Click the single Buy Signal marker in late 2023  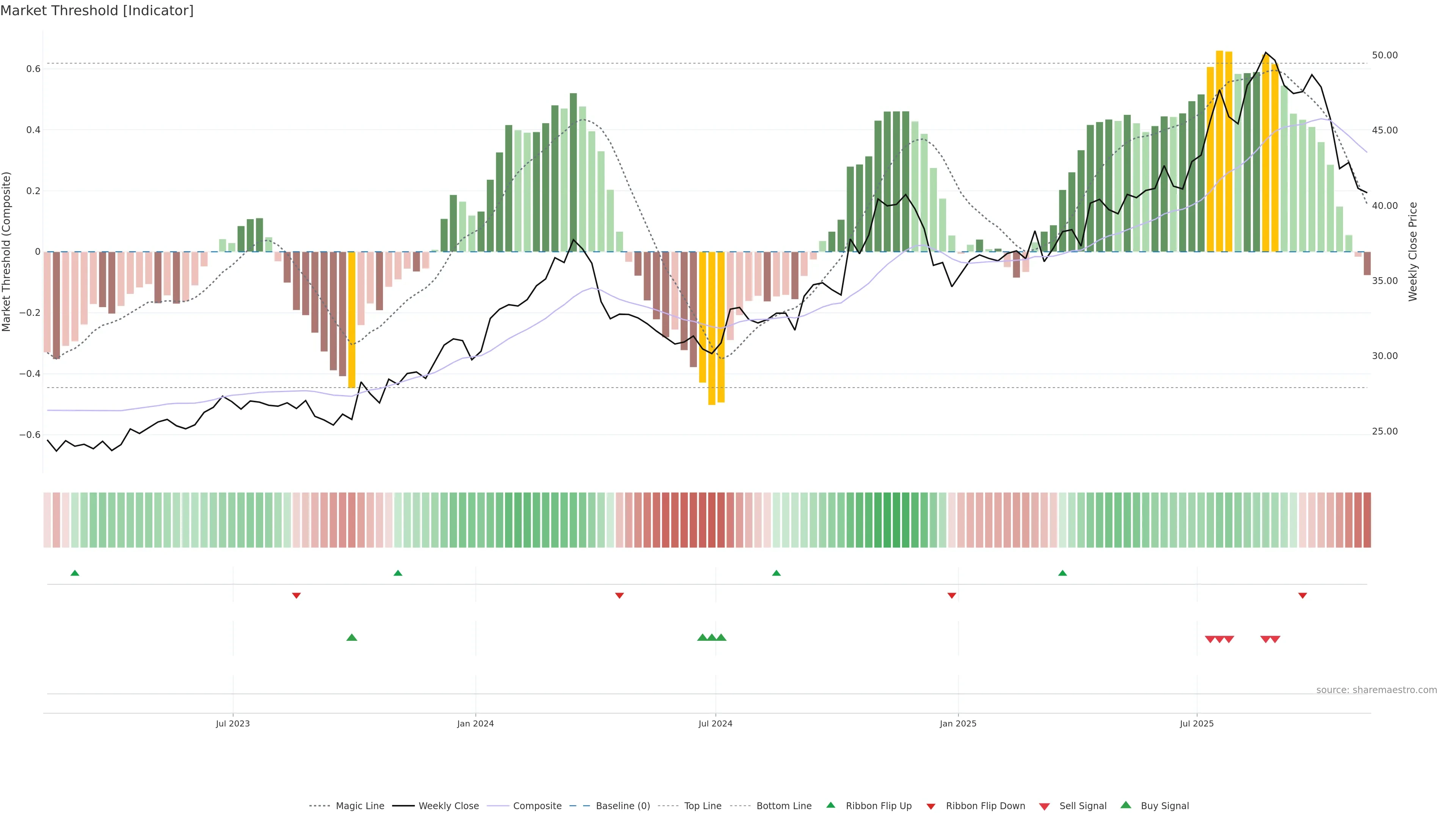(351, 637)
